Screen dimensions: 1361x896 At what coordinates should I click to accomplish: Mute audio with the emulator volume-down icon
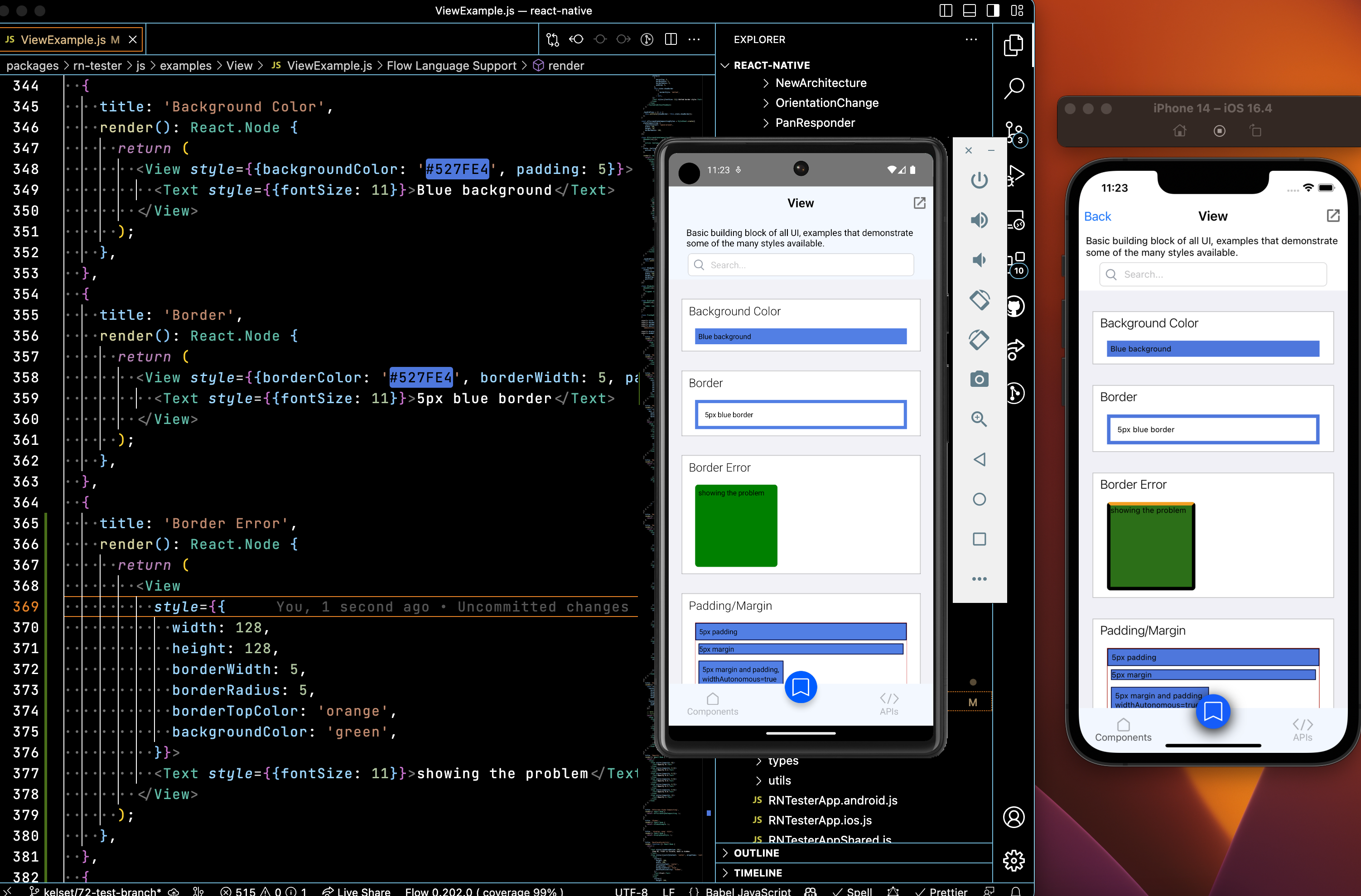click(980, 260)
